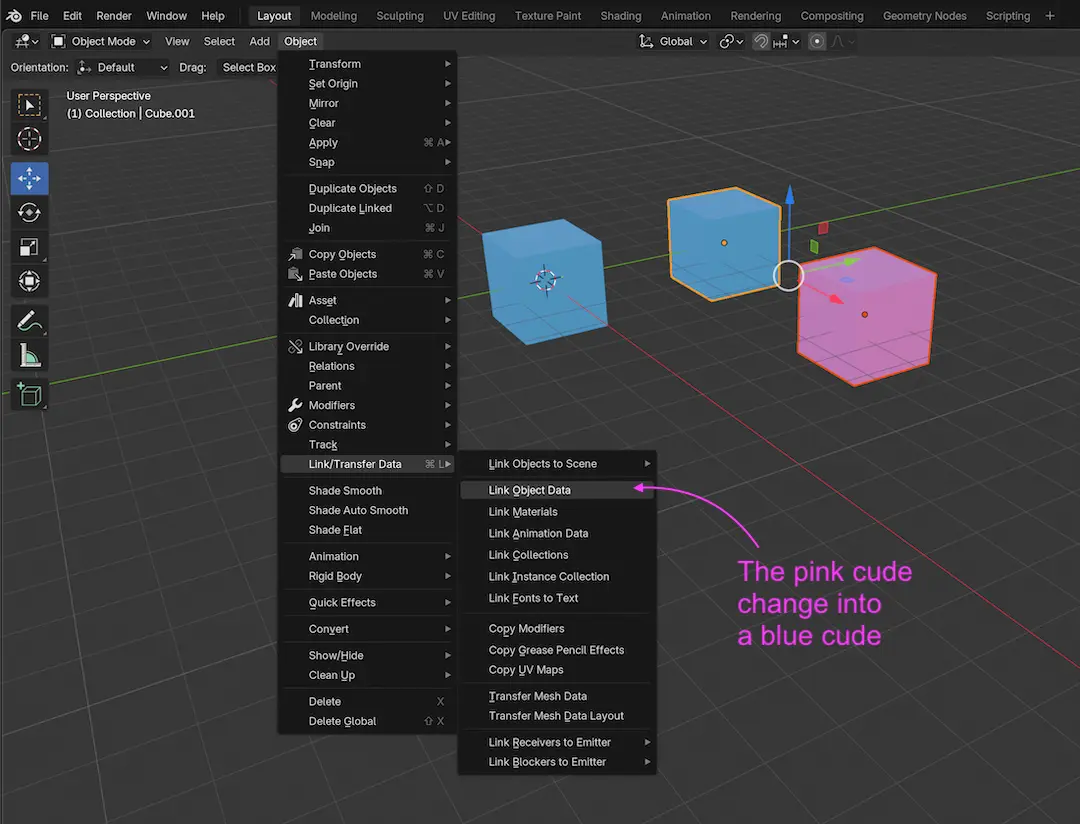The height and width of the screenshot is (824, 1080).
Task: Click the Library Override icon
Action: click(295, 347)
